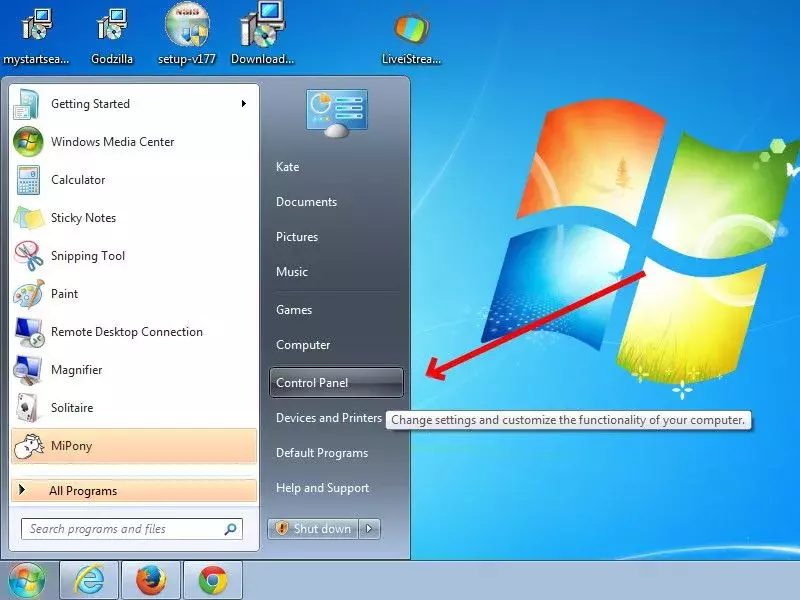Select Devices and Printers
Image resolution: width=800 pixels, height=600 pixels.
tap(329, 418)
